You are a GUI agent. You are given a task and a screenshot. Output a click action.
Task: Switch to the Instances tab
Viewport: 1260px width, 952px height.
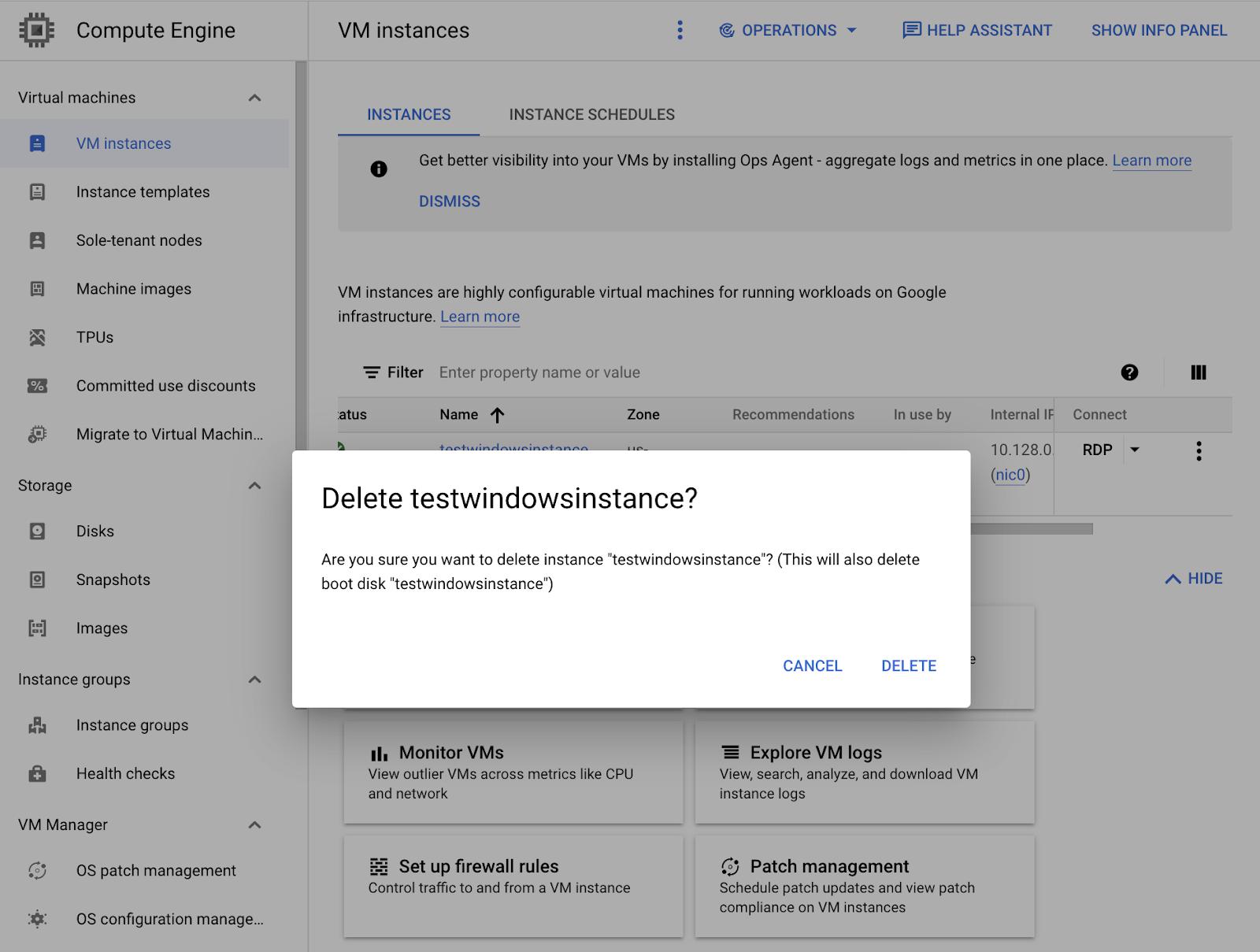pyautogui.click(x=409, y=115)
